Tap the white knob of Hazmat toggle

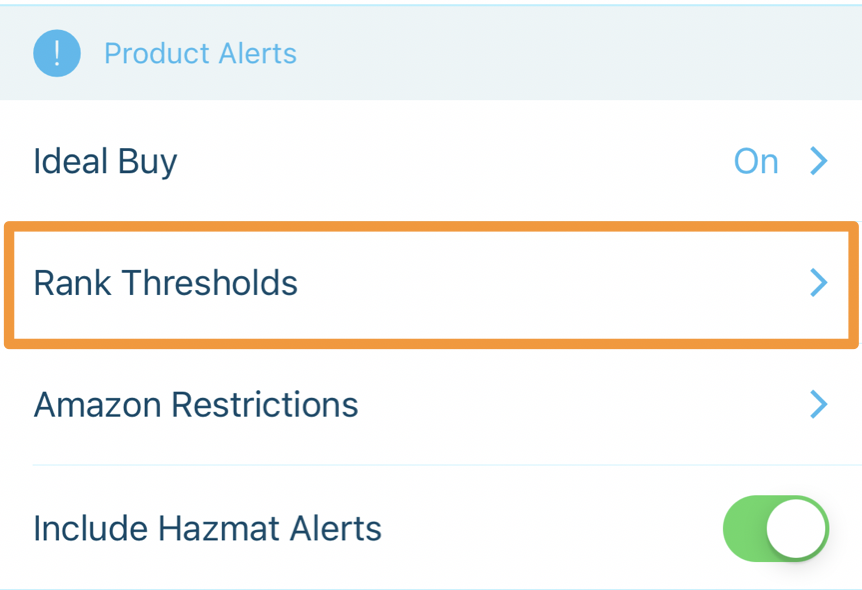[x=797, y=528]
